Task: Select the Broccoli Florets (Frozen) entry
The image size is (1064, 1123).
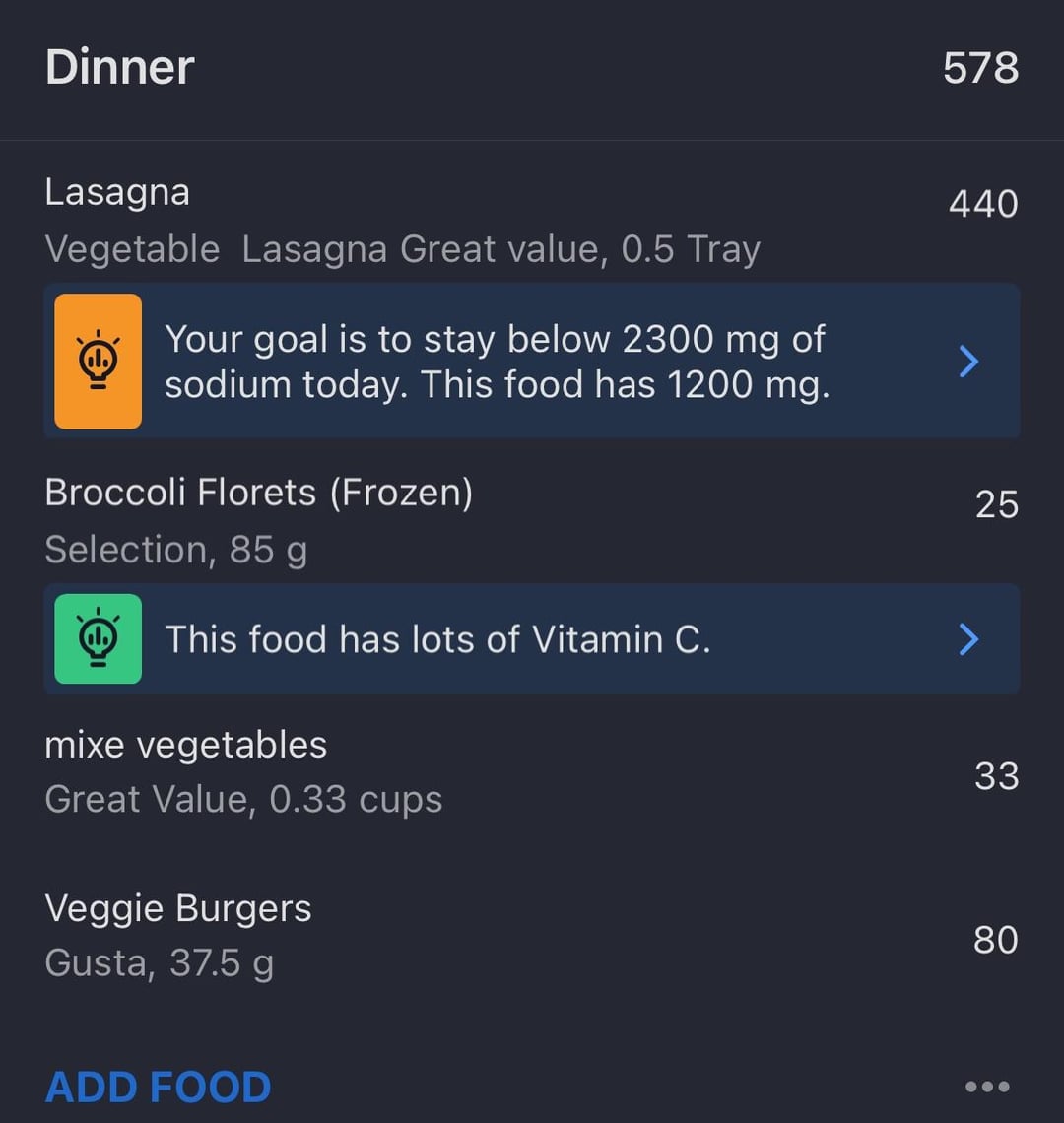Action: pyautogui.click(x=258, y=493)
